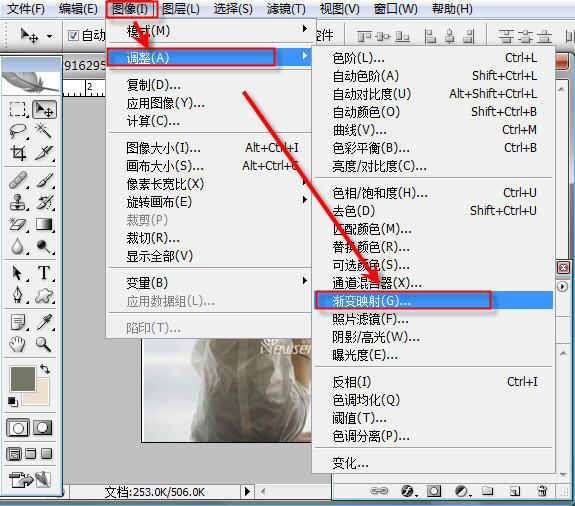Viewport: 575px width, 506px height.
Task: Choose 渐变映射(G) from adjustments submenu
Action: pos(434,301)
